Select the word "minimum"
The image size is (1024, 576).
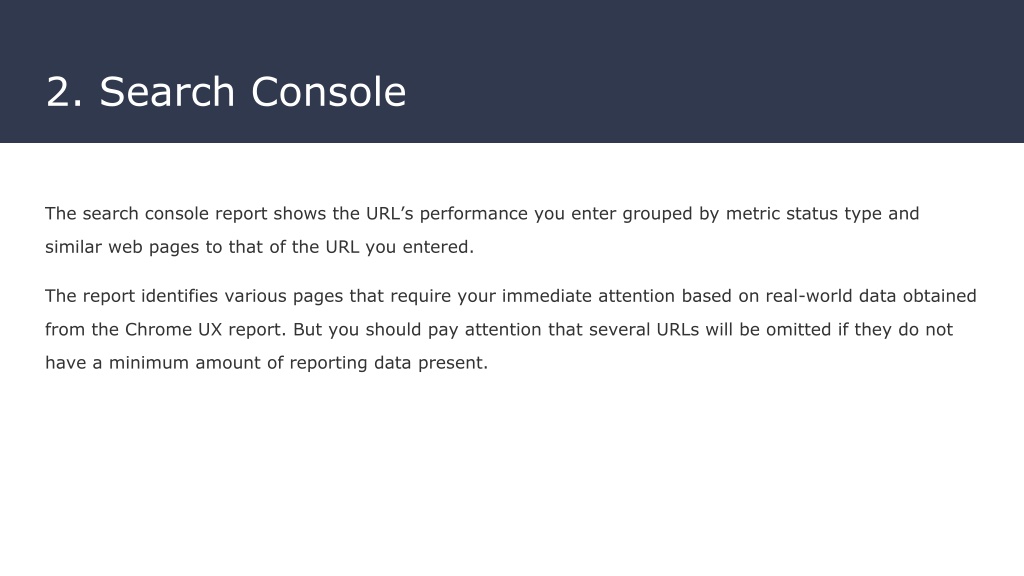point(149,362)
